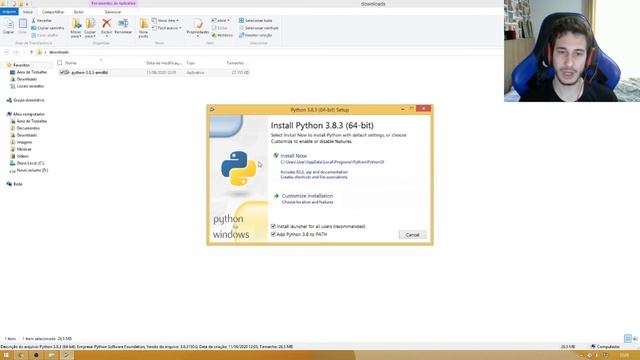Toggle Install launcher for all users checkbox
This screenshot has height=360, width=640.
point(273,226)
